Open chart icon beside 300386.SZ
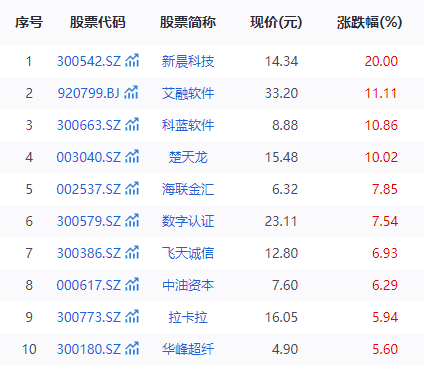The image size is (424, 369). (x=132, y=252)
